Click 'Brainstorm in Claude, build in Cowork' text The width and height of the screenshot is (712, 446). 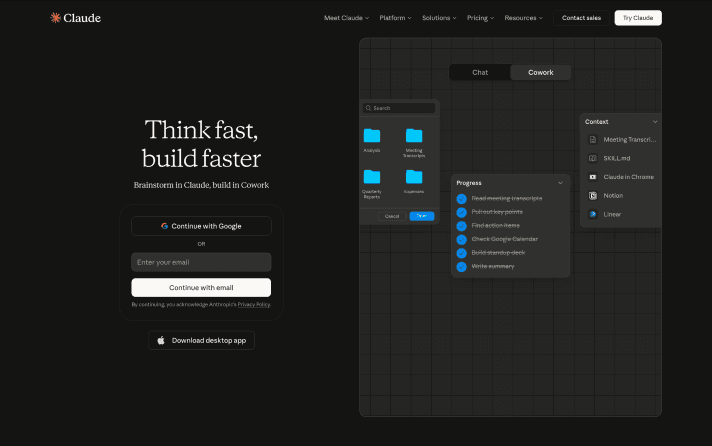(x=201, y=185)
